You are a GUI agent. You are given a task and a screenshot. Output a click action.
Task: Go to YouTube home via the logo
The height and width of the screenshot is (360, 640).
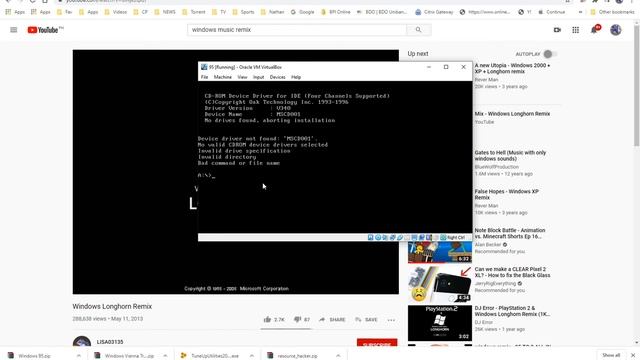tap(45, 30)
